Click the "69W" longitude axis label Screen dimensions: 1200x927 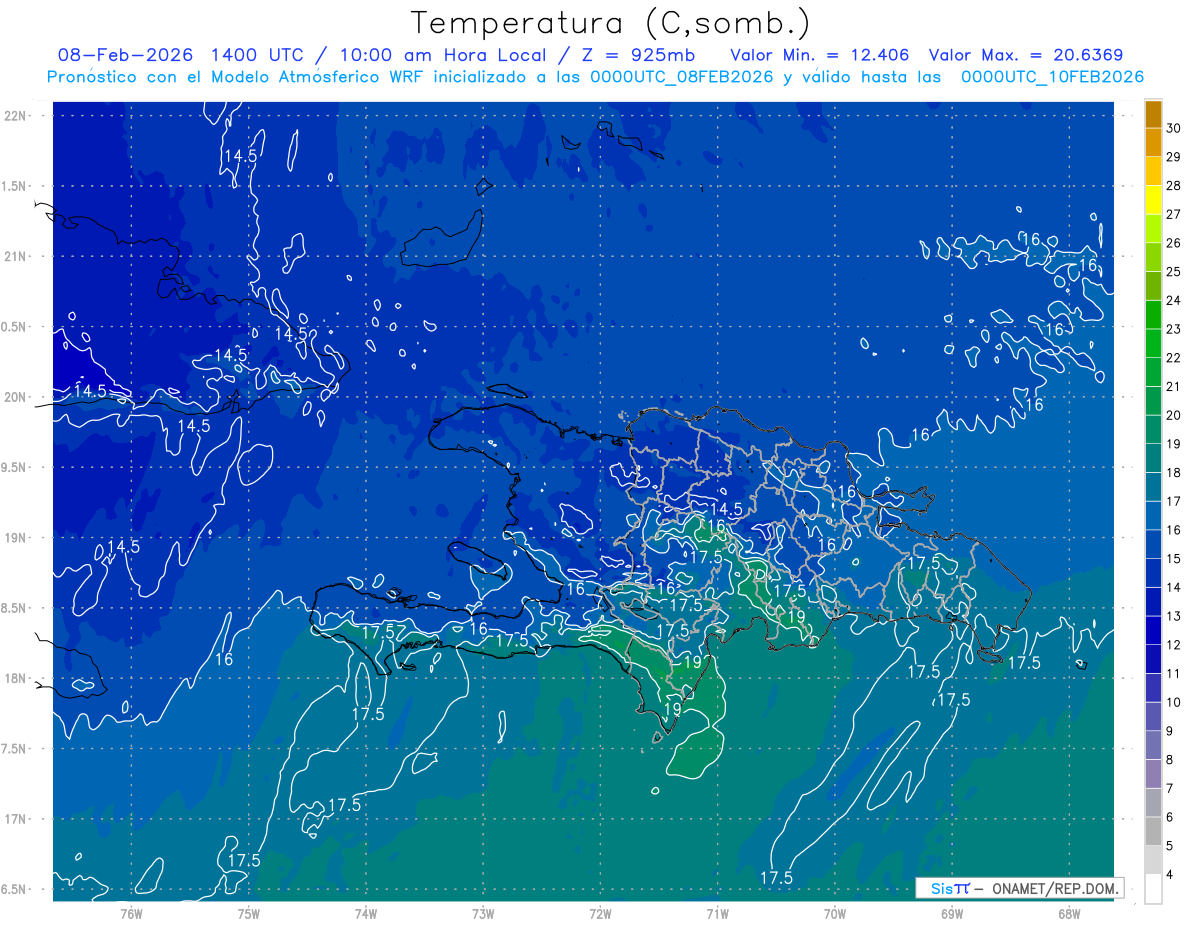click(952, 913)
